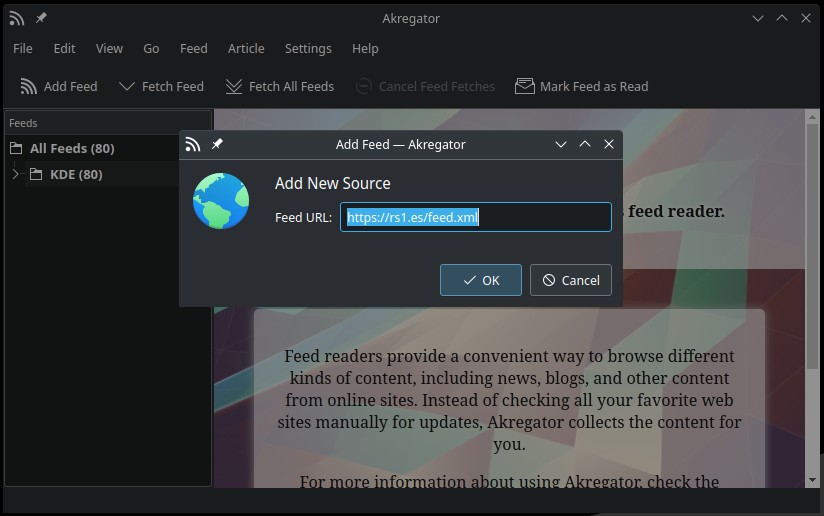Expand the KDE feeds folder
824x516 pixels.
[15, 174]
